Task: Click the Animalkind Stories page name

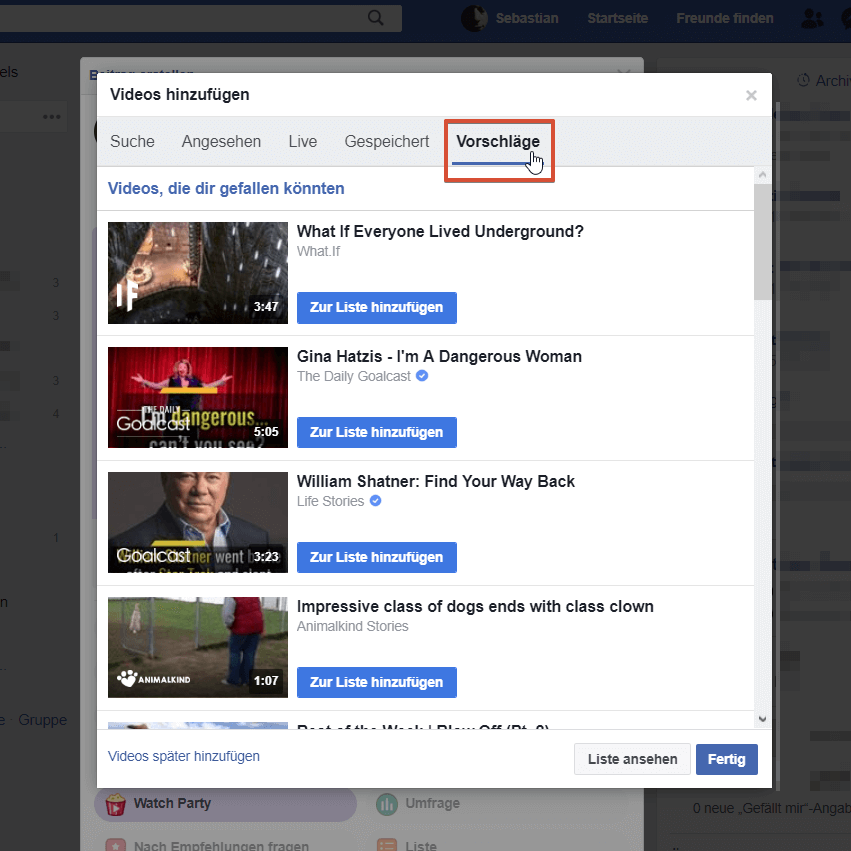Action: [352, 626]
